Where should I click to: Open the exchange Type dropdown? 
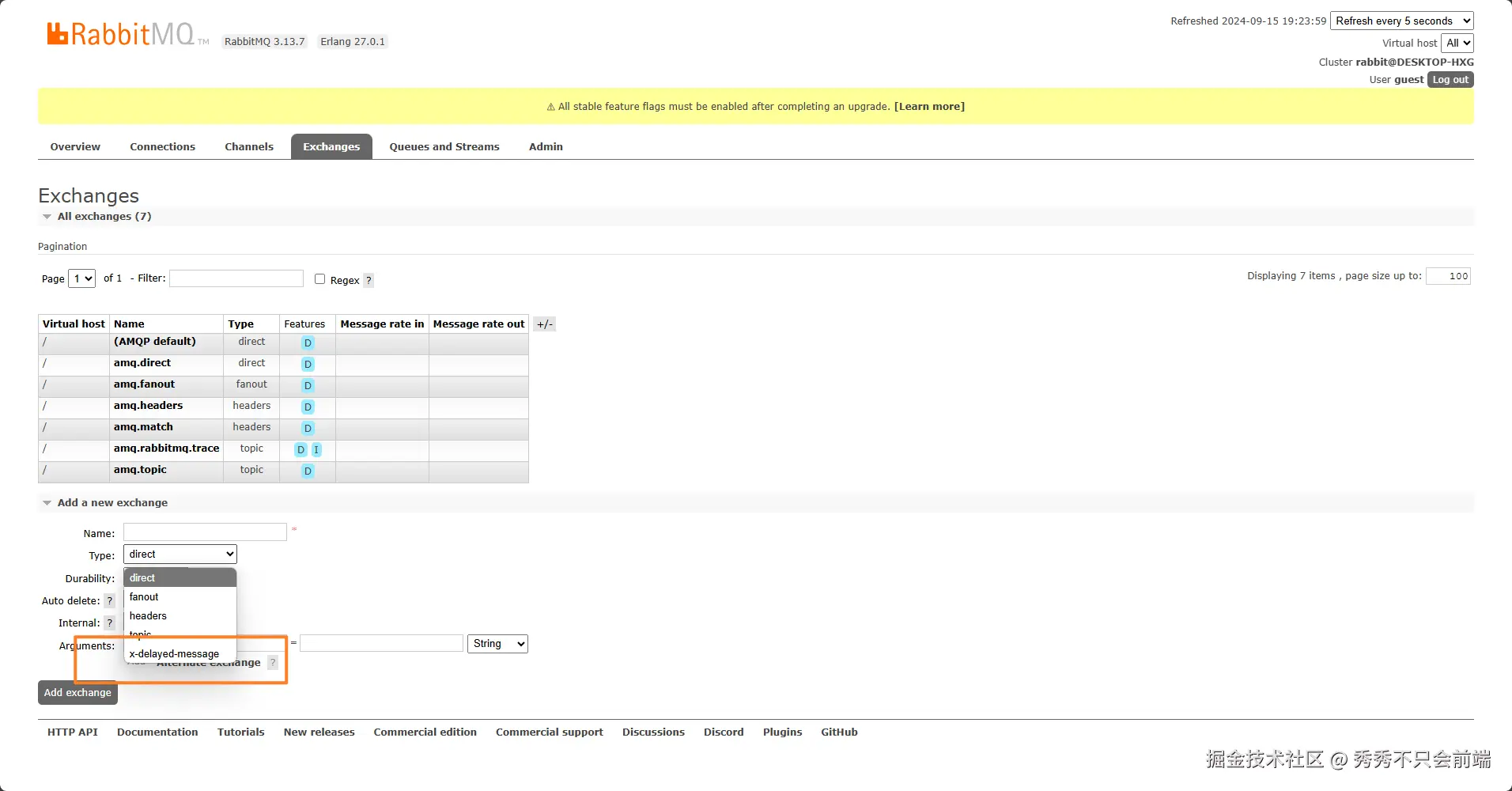click(180, 554)
